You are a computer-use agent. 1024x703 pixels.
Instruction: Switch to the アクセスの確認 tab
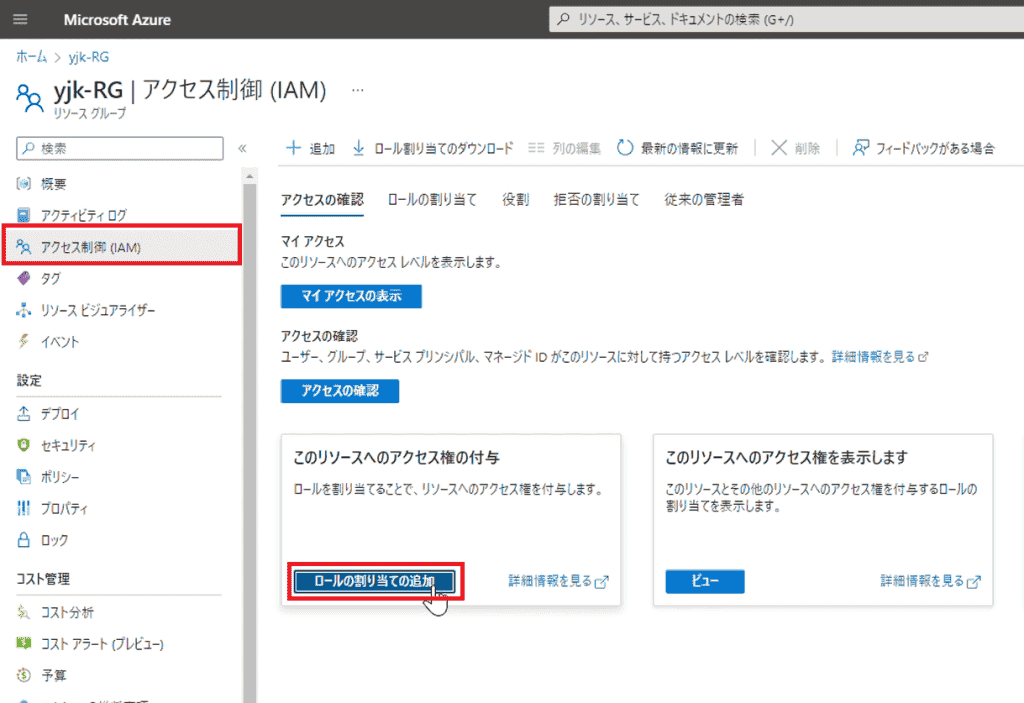[322, 200]
